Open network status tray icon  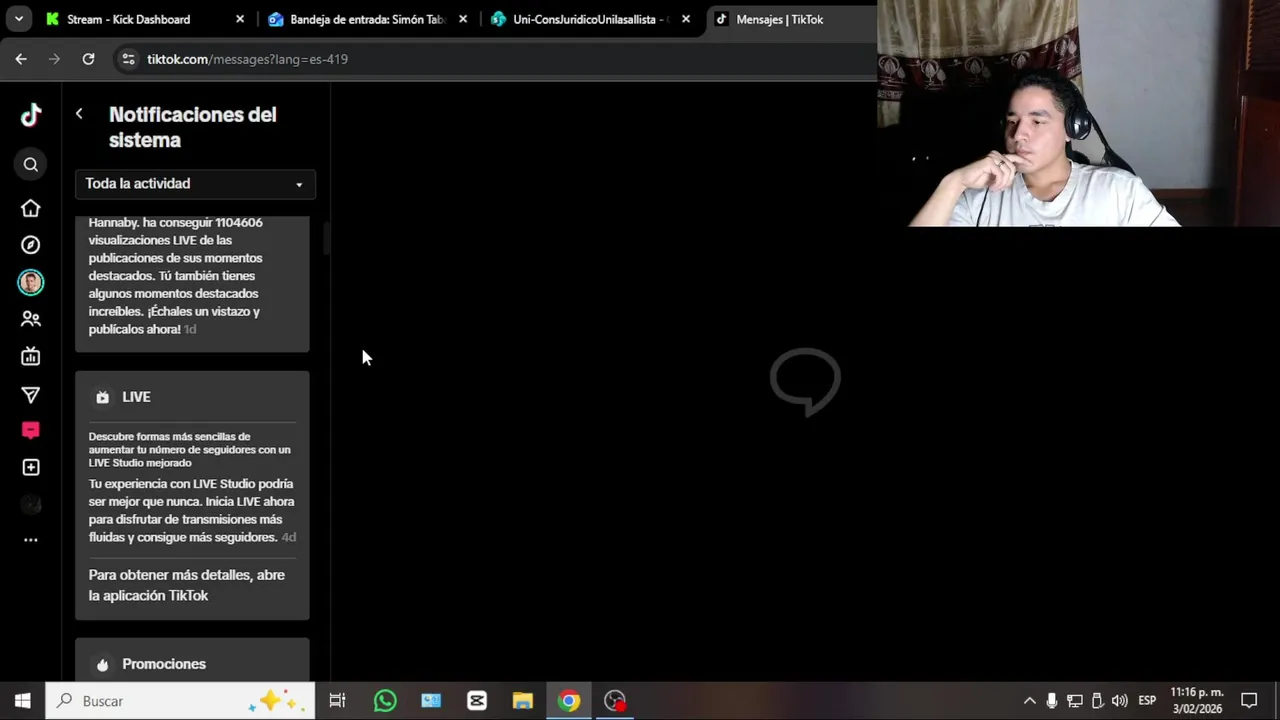tap(1075, 701)
